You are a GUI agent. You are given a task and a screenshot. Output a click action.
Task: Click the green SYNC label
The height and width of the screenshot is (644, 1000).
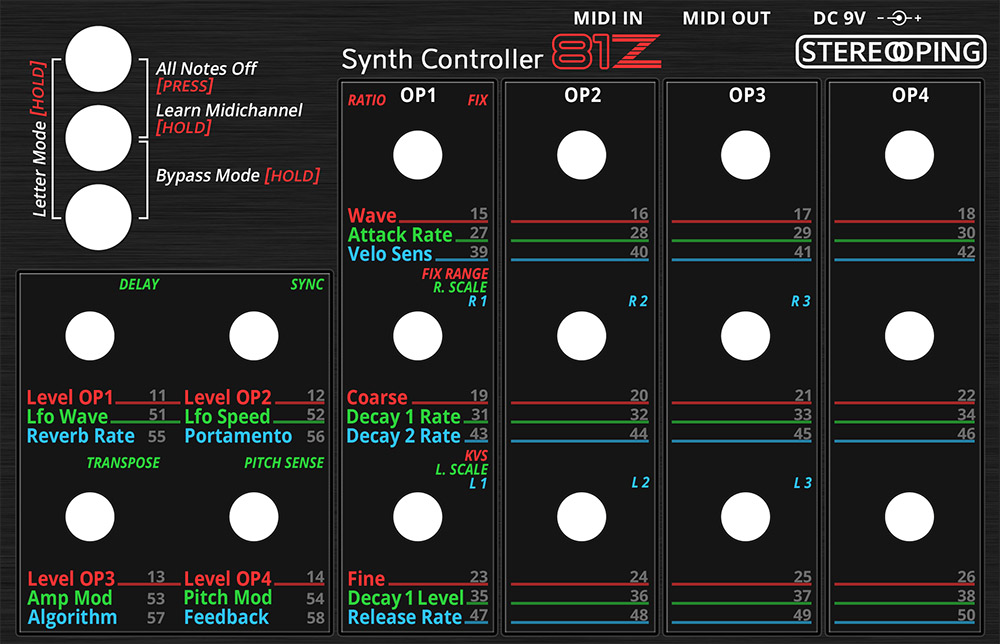click(x=307, y=284)
